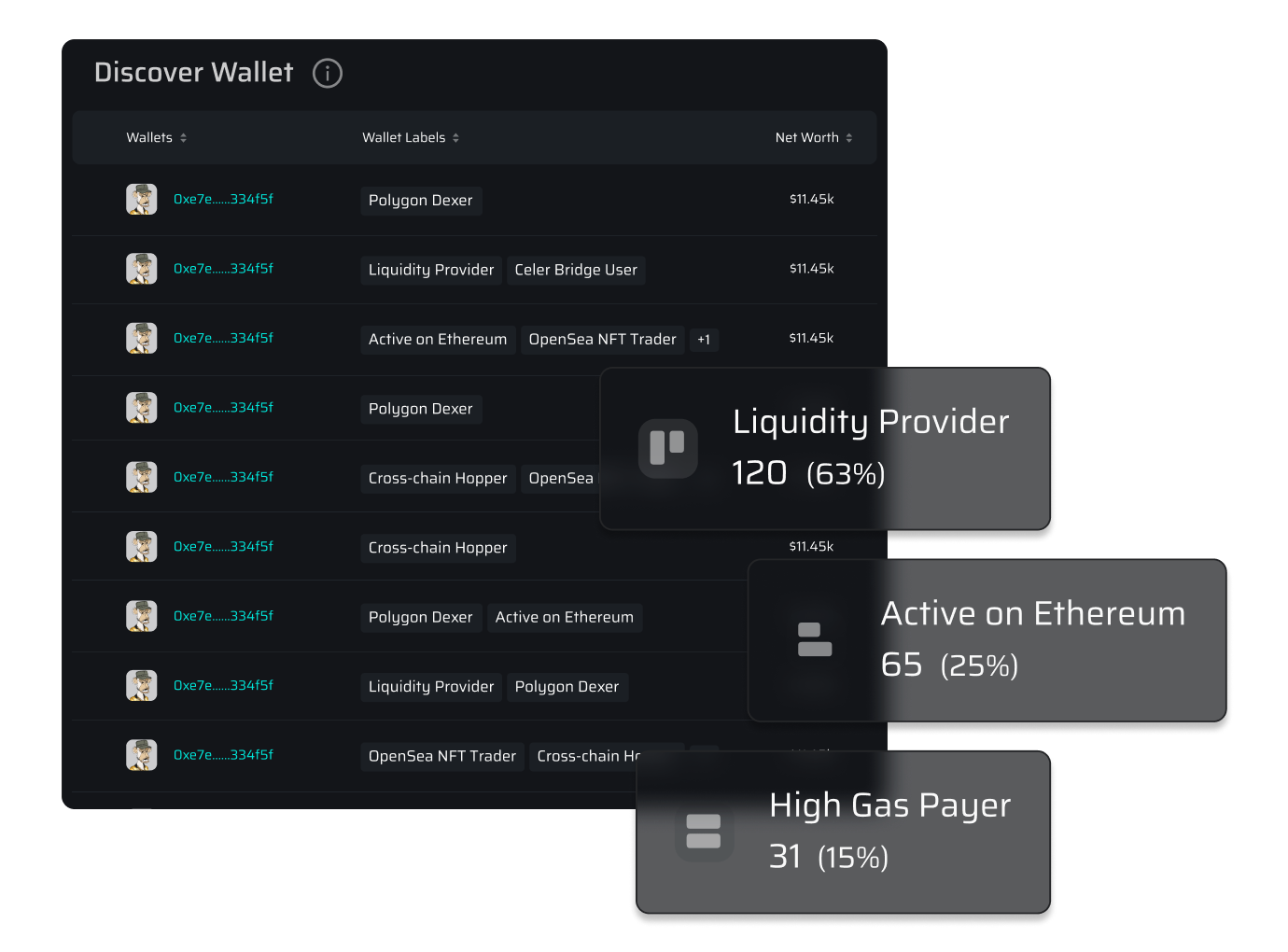The width and height of the screenshot is (1288, 952).
Task: Sort the table by Wallets column
Action: (x=184, y=138)
